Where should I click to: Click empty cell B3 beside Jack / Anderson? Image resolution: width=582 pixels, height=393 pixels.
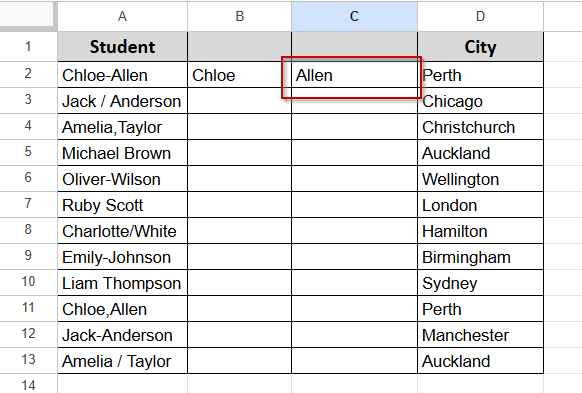240,101
